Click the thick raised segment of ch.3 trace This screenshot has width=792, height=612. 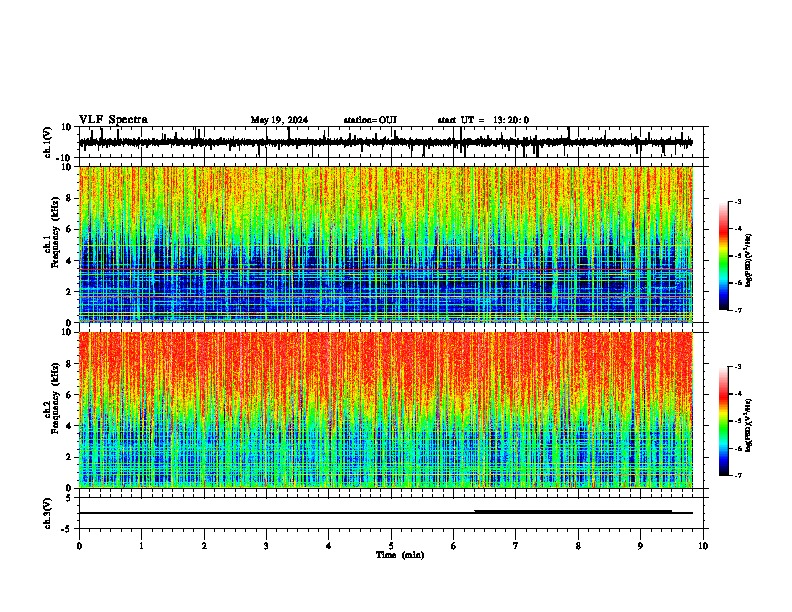(573, 511)
